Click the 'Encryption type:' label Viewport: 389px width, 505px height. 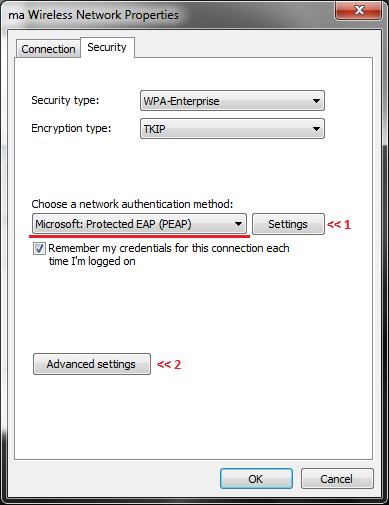pyautogui.click(x=71, y=128)
